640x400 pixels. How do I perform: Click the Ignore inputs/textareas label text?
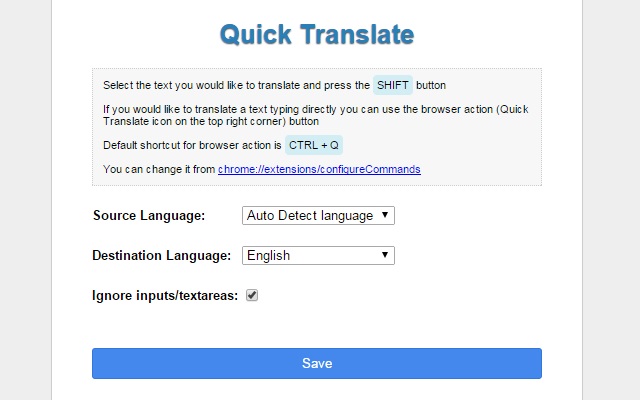click(164, 295)
